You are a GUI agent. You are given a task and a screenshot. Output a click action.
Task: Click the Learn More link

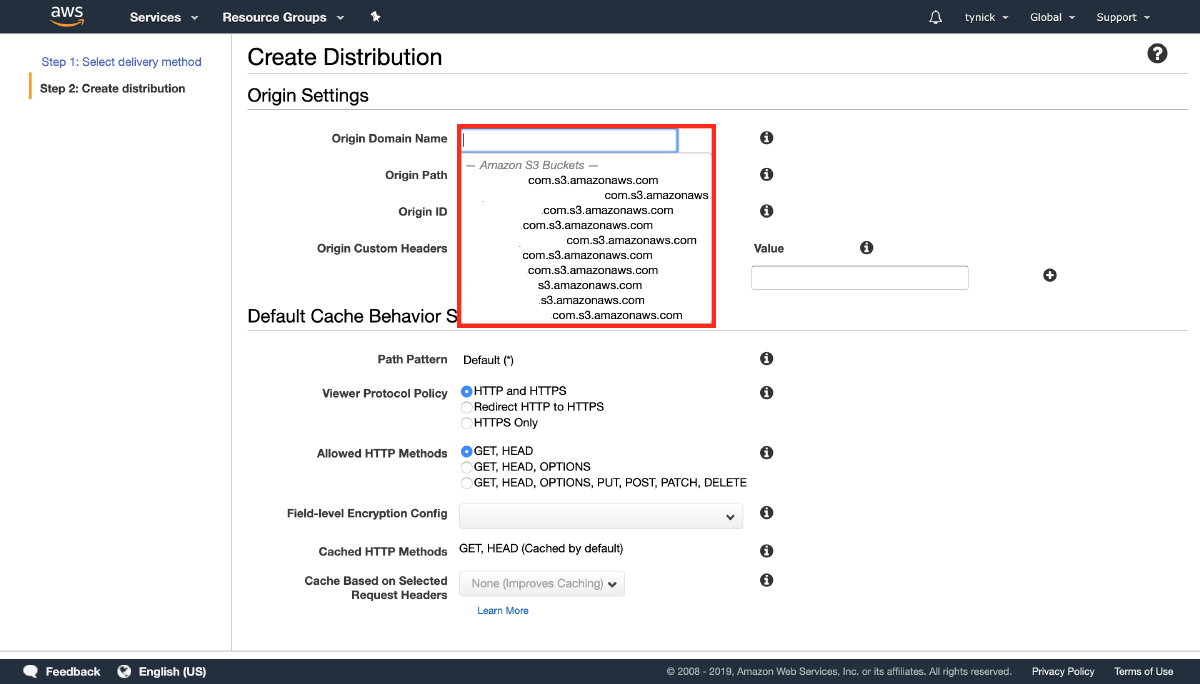(x=503, y=610)
